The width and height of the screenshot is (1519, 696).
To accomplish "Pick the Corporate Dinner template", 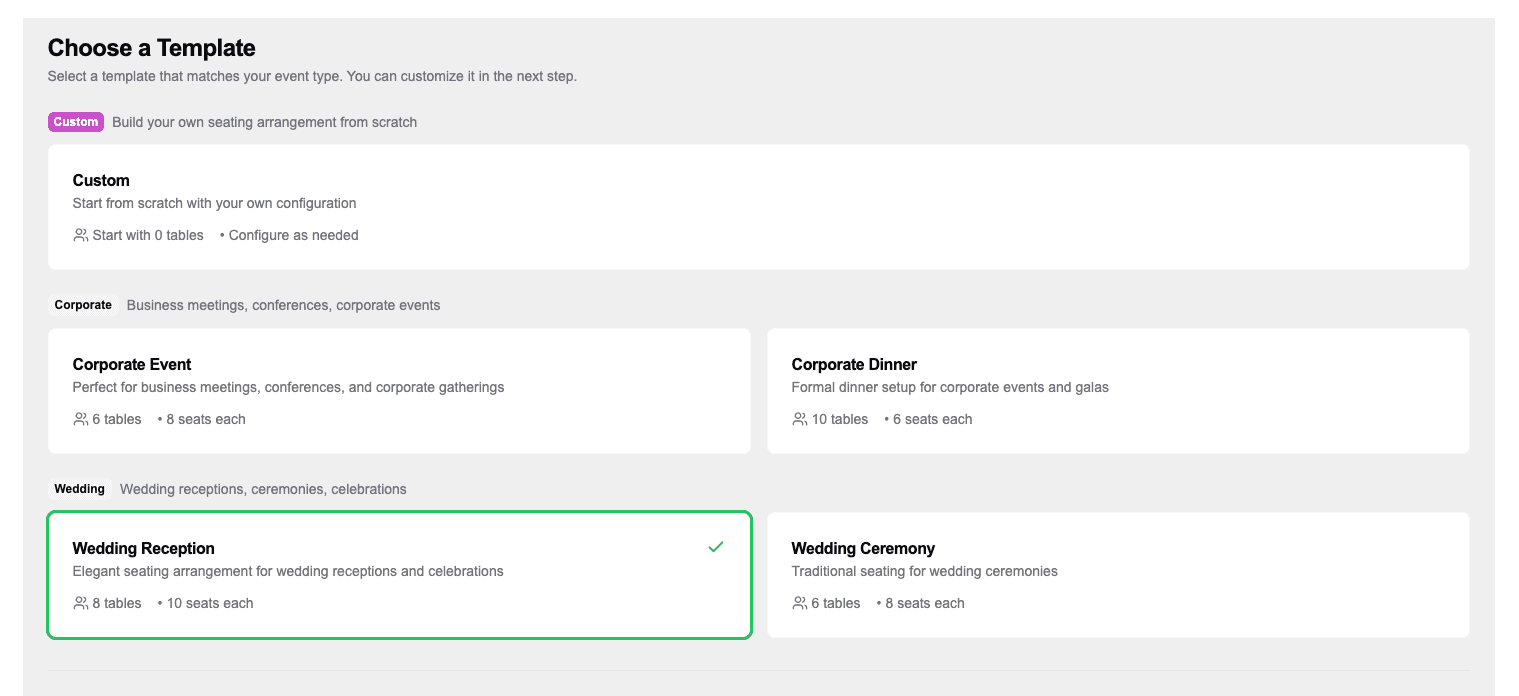I will tap(1117, 391).
